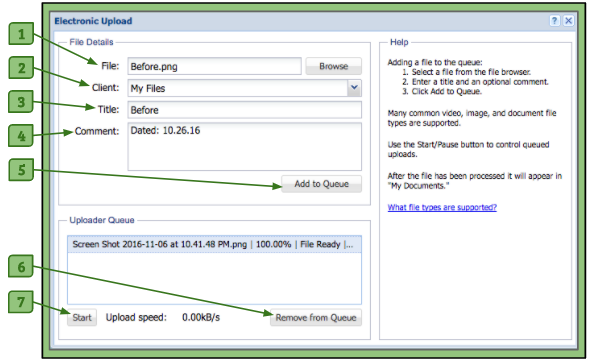Viewport: 589px width, 362px height.
Task: Click the 'Title:' field label
Action: click(x=109, y=109)
